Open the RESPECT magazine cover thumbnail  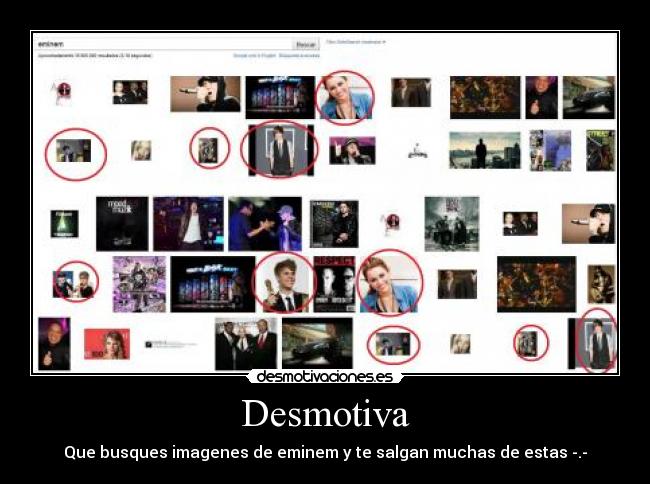334,284
